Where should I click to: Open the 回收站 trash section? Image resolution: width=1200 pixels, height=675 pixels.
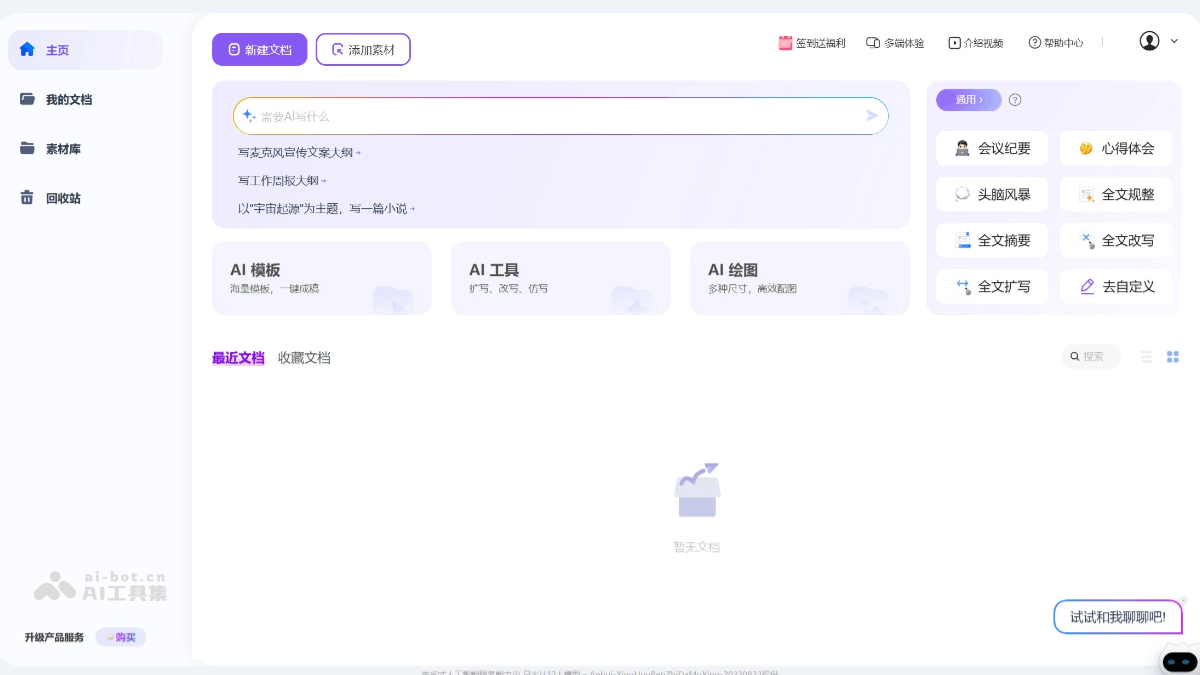tap(63, 198)
